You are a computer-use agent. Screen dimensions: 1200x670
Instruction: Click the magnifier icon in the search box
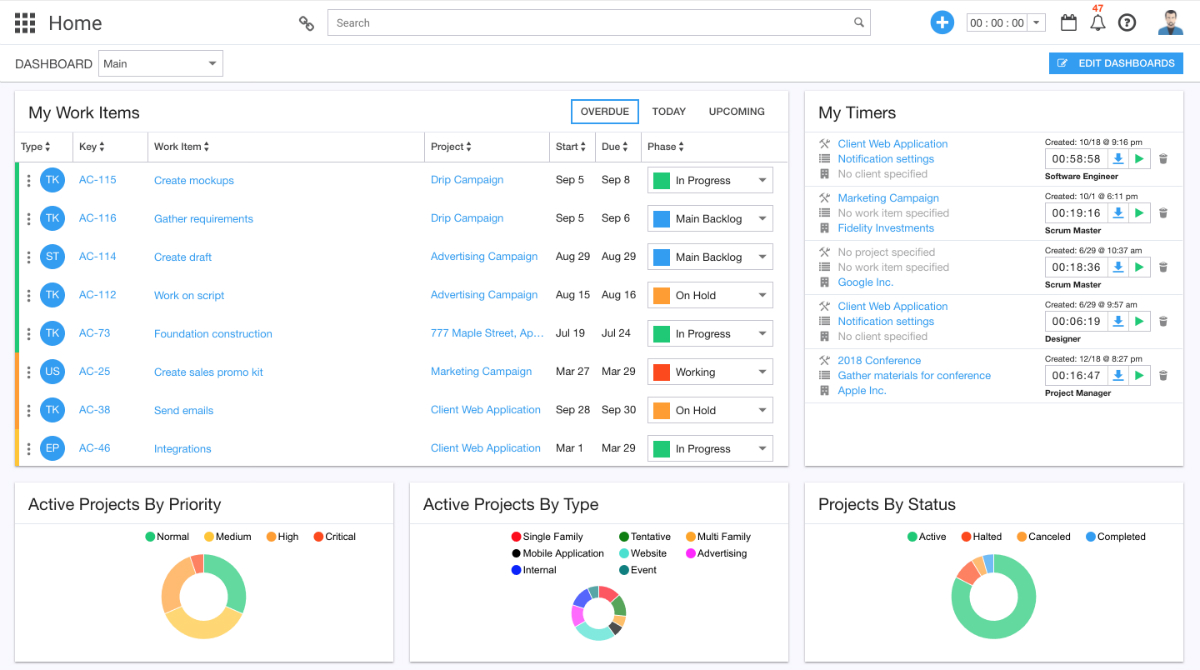coord(859,23)
